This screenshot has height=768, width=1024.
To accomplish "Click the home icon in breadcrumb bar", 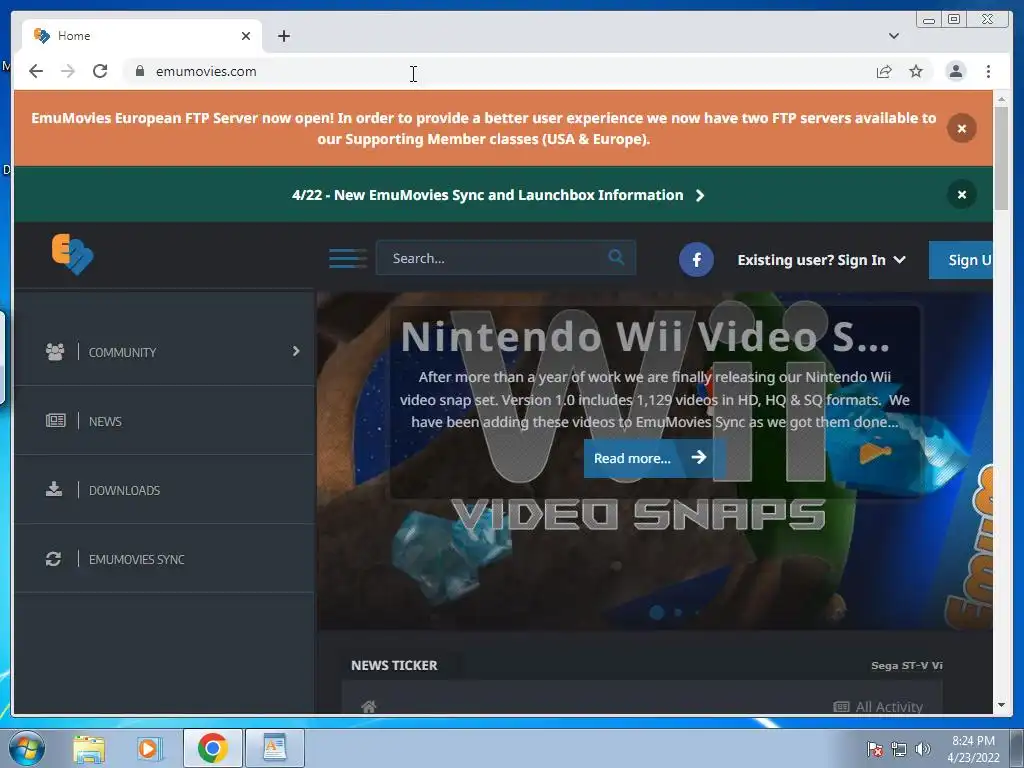I will coord(369,707).
